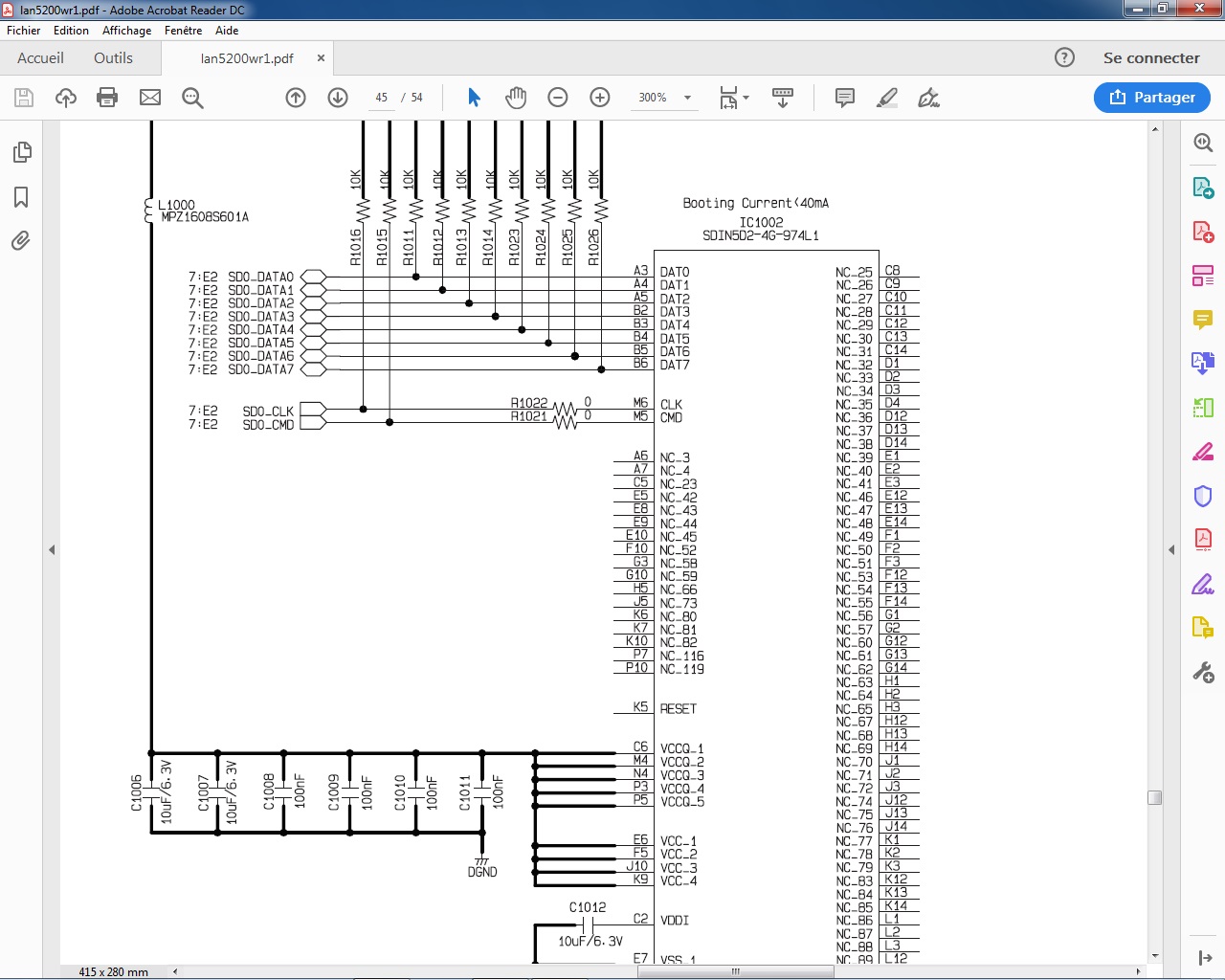Switch to the Accueil tab
The image size is (1225, 980).
coord(40,57)
